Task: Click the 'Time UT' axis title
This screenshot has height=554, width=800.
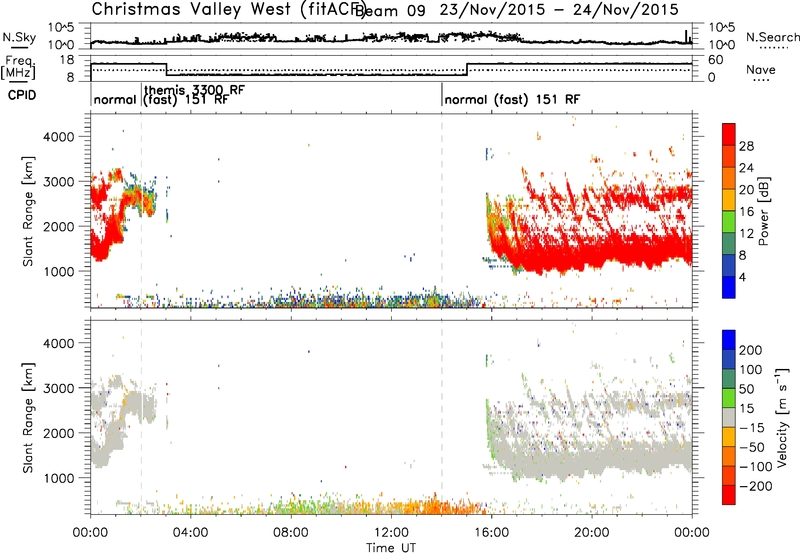Action: point(391,548)
